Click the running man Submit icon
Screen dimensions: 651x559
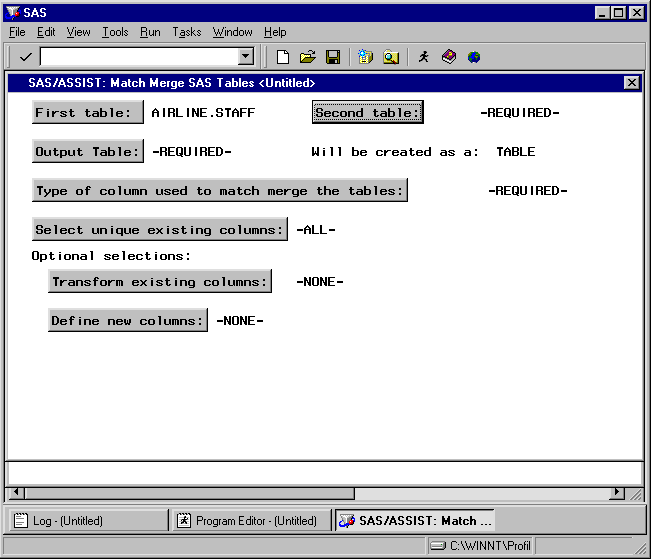coord(423,56)
